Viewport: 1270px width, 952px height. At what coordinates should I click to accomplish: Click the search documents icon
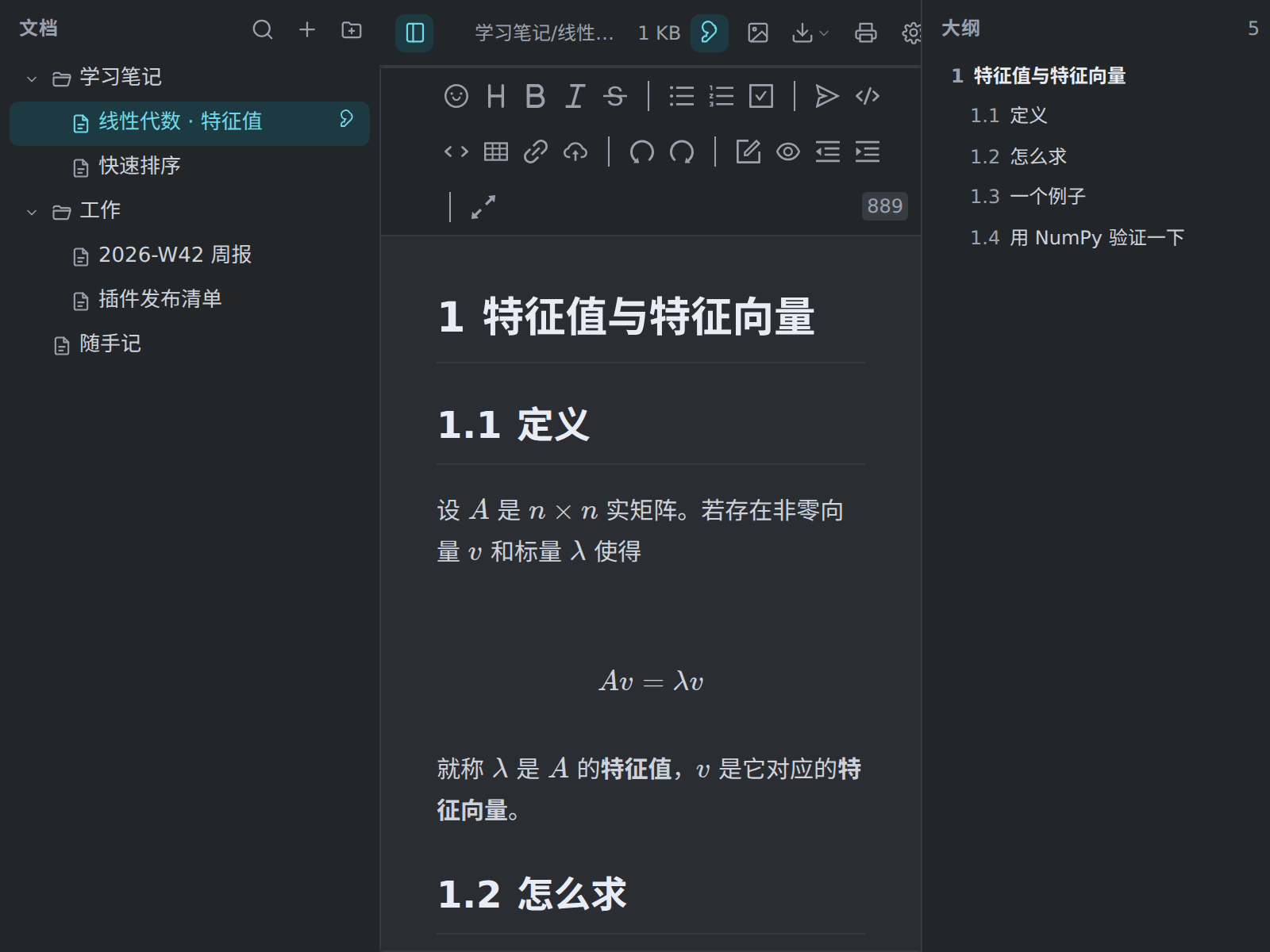tap(263, 30)
